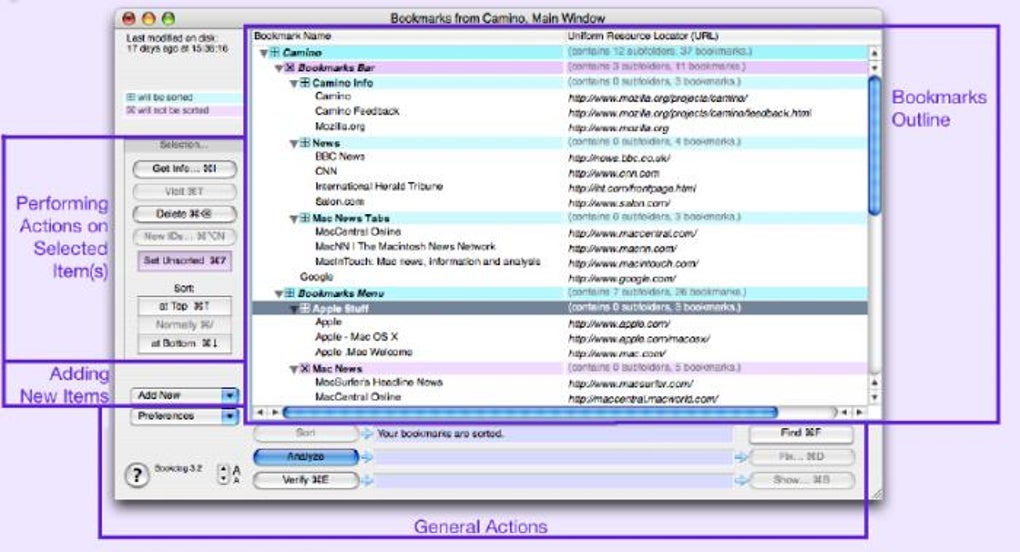Open the Preferences popup menu

[184, 416]
